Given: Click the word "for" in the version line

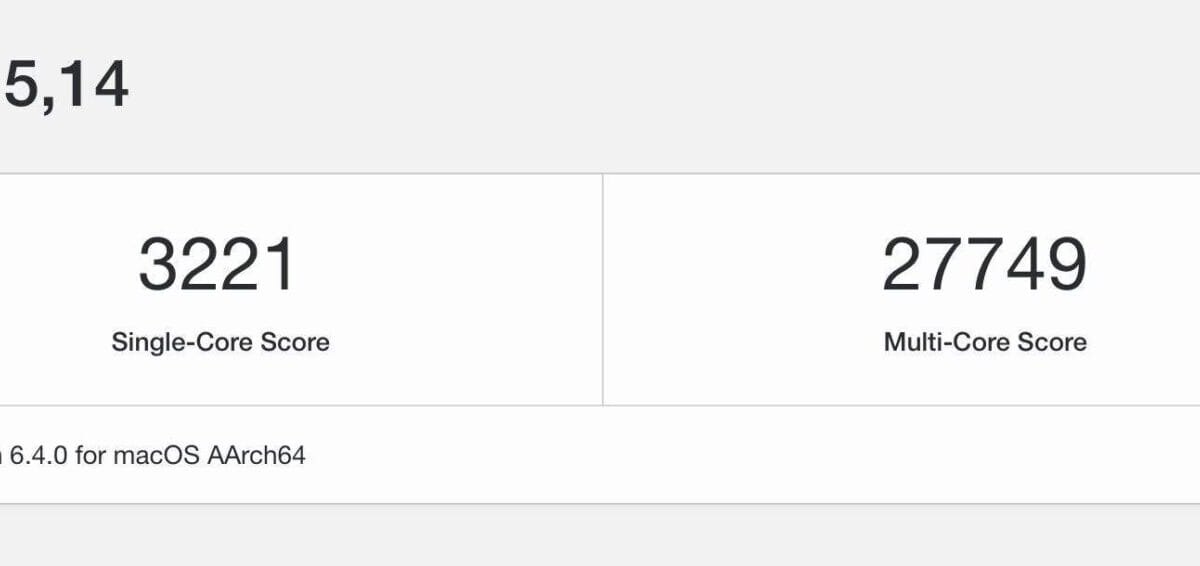Looking at the screenshot, I should tap(90, 456).
